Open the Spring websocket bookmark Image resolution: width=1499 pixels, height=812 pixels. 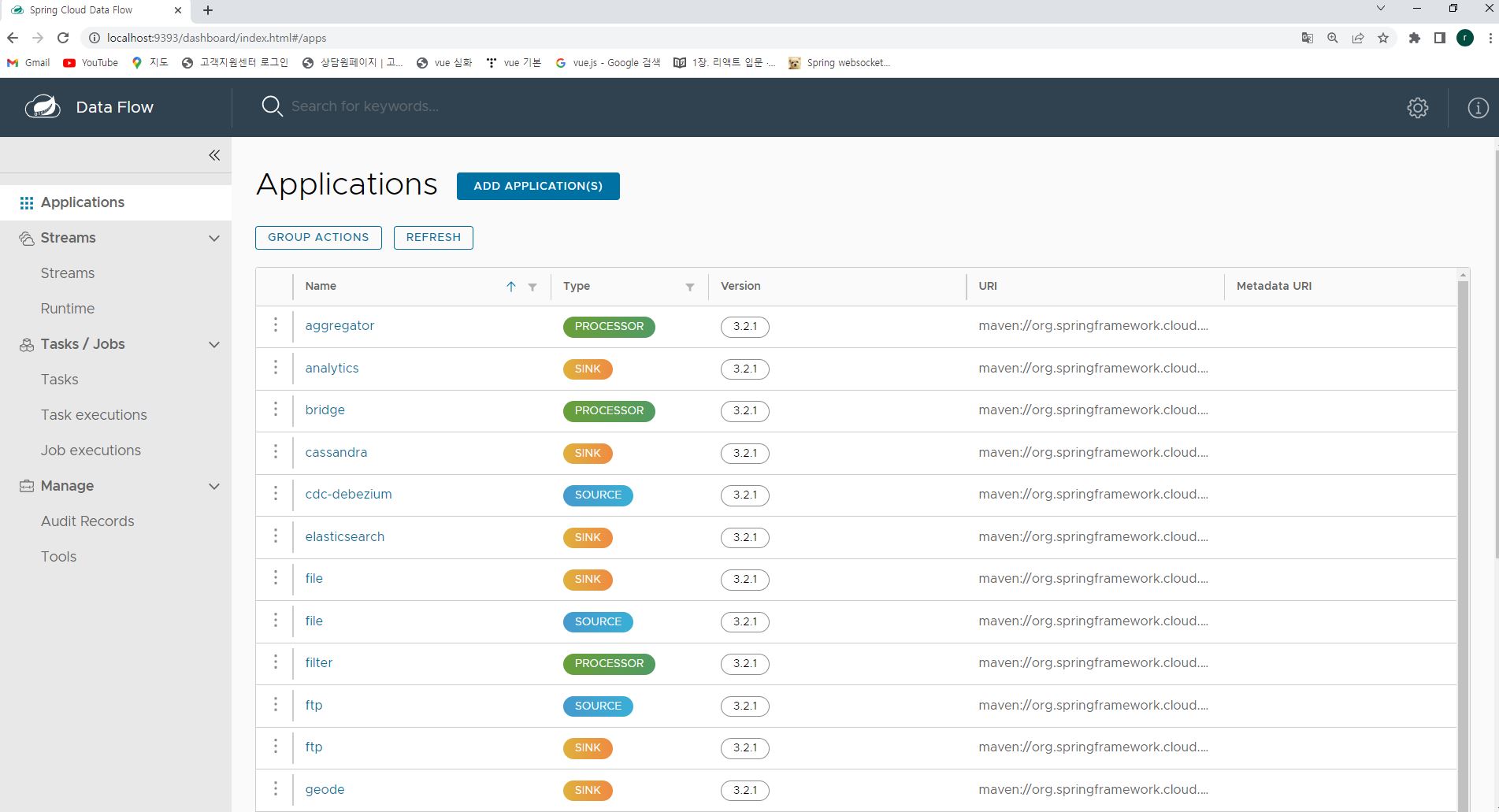840,63
